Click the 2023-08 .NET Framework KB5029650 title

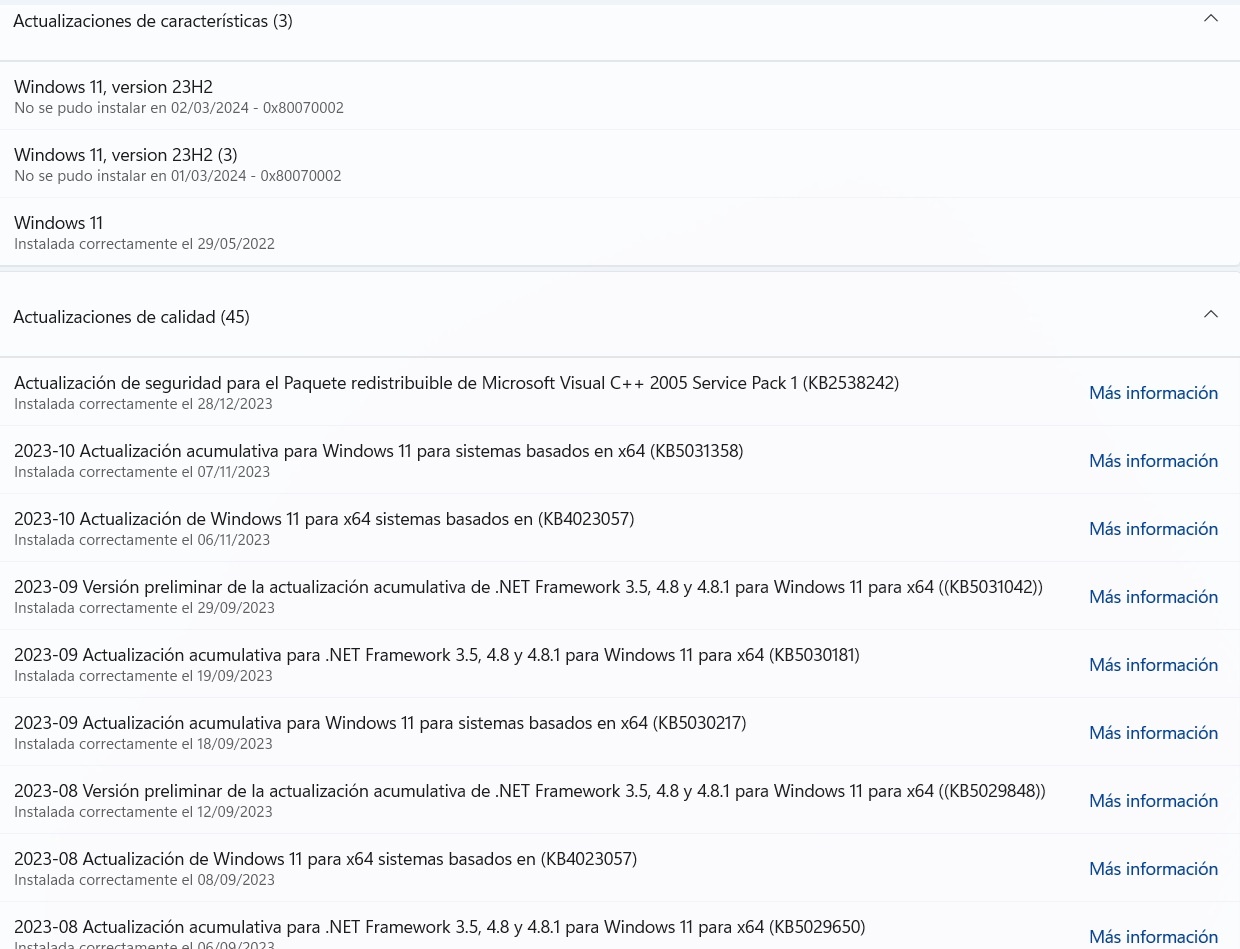coord(440,927)
